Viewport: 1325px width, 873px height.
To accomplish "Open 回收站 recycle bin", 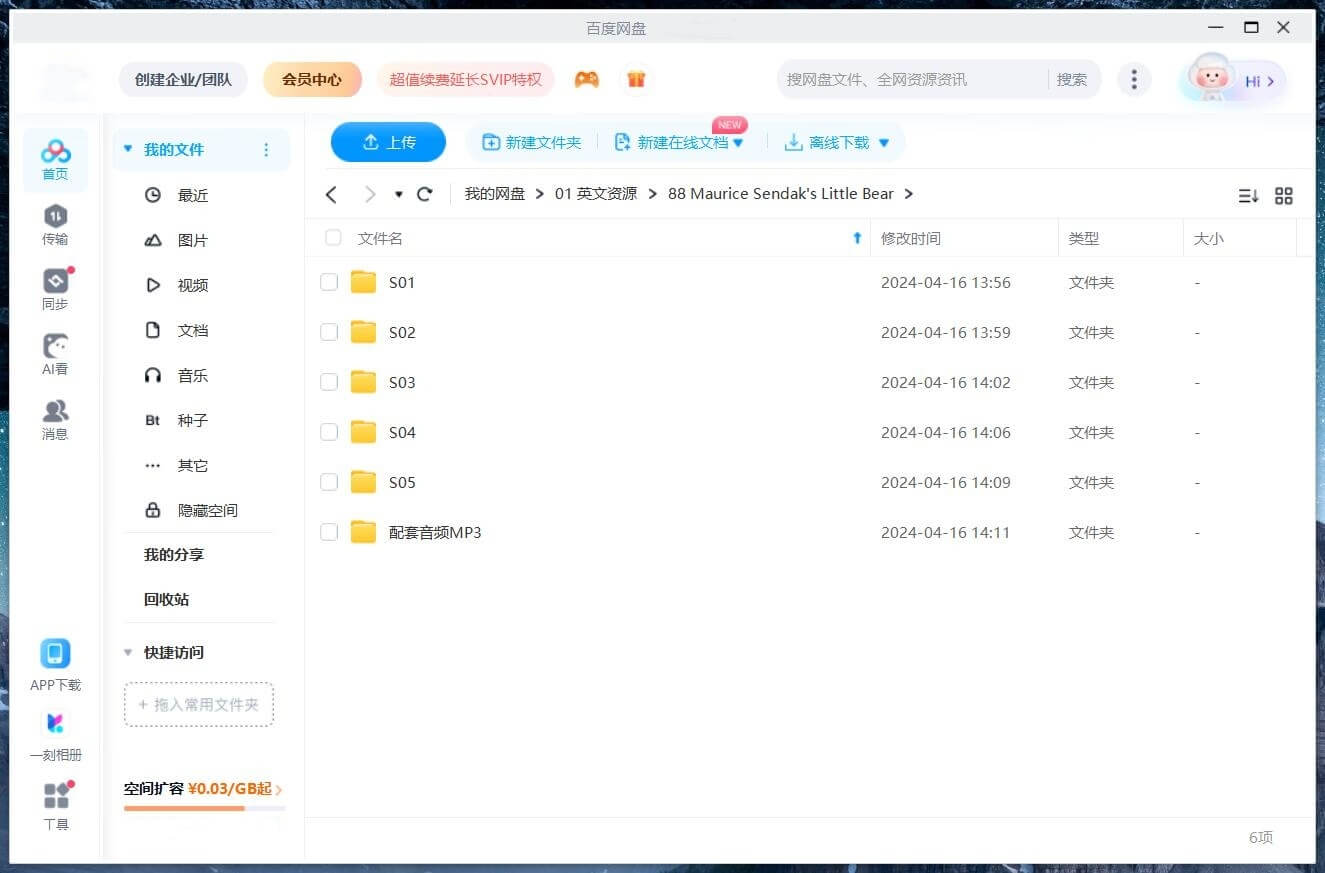I will coord(166,599).
